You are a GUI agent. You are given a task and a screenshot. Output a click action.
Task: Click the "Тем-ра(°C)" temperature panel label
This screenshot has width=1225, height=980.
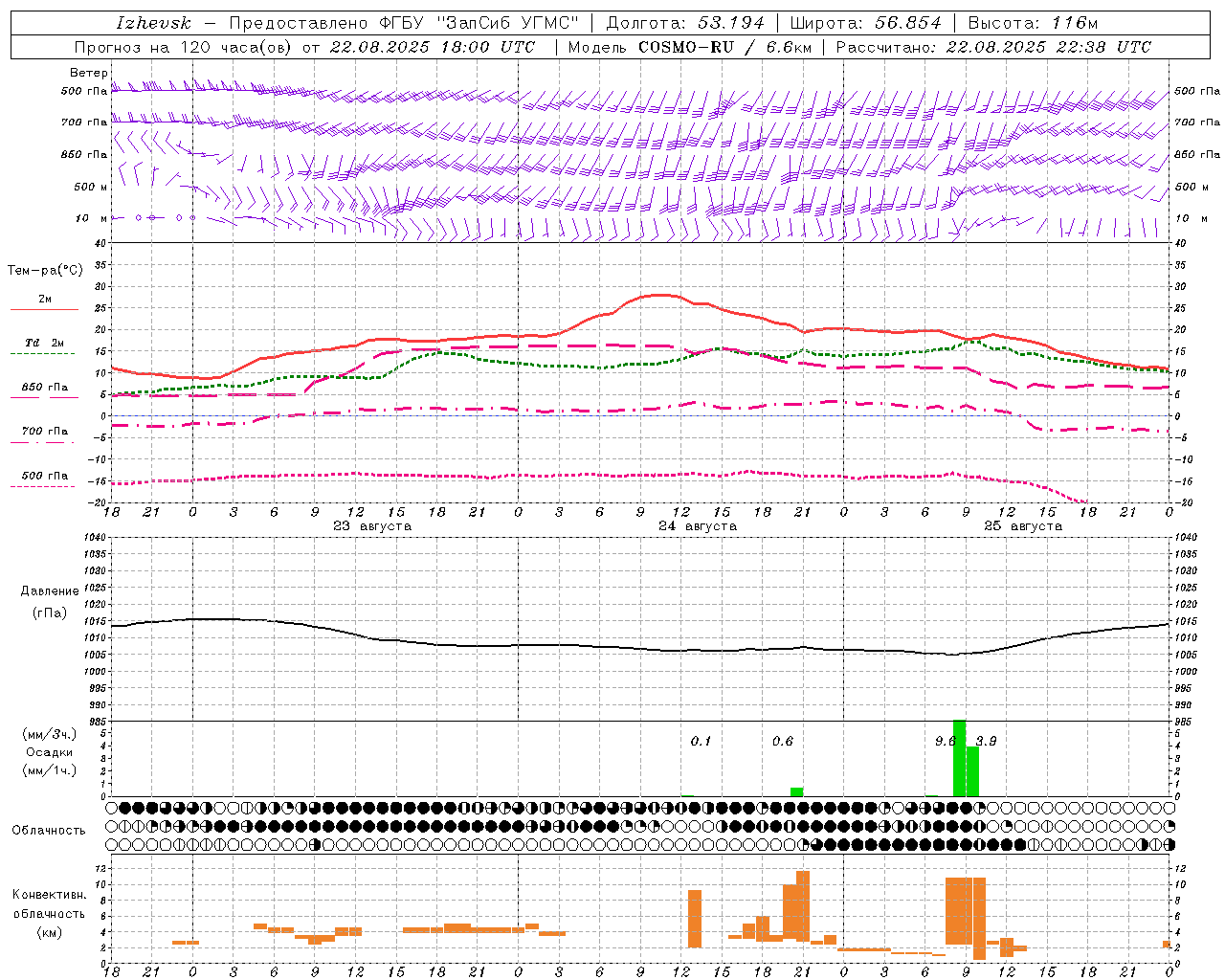pyautogui.click(x=45, y=271)
